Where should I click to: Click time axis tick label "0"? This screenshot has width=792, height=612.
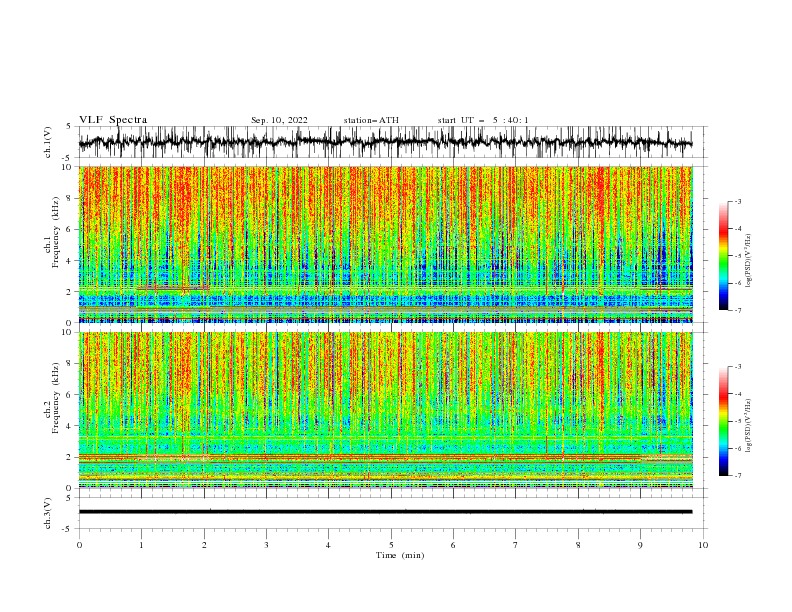(79, 545)
